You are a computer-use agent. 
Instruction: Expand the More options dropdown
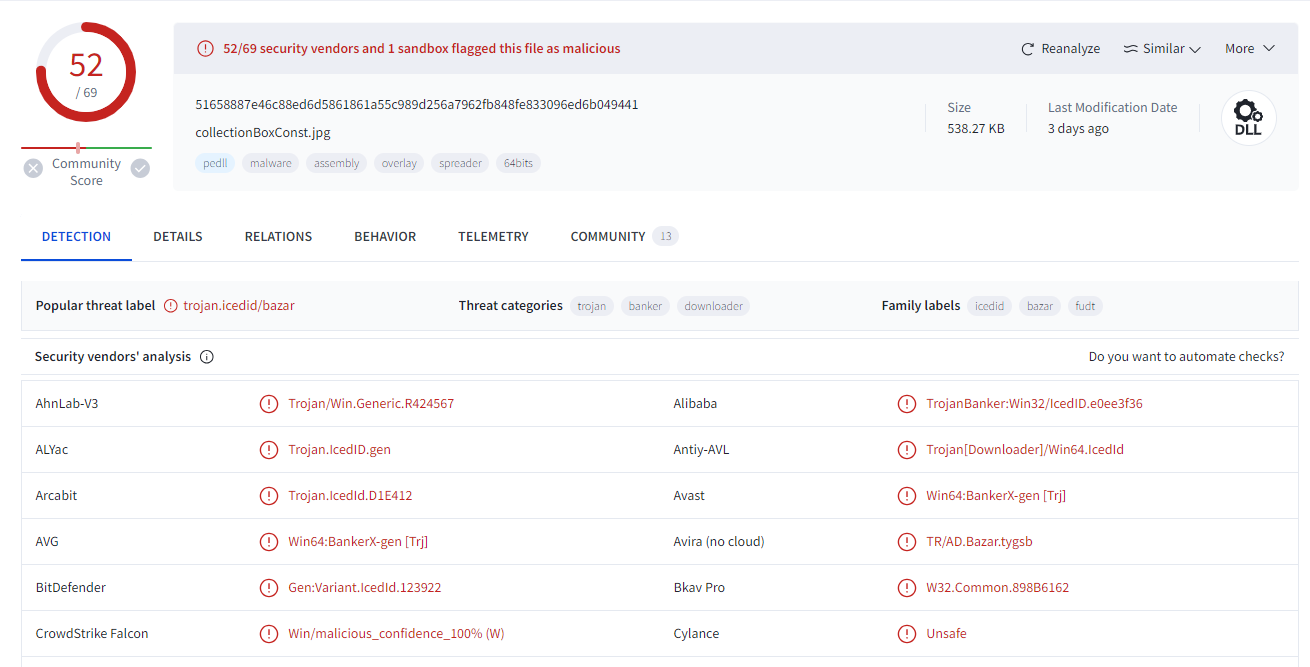coord(1250,49)
